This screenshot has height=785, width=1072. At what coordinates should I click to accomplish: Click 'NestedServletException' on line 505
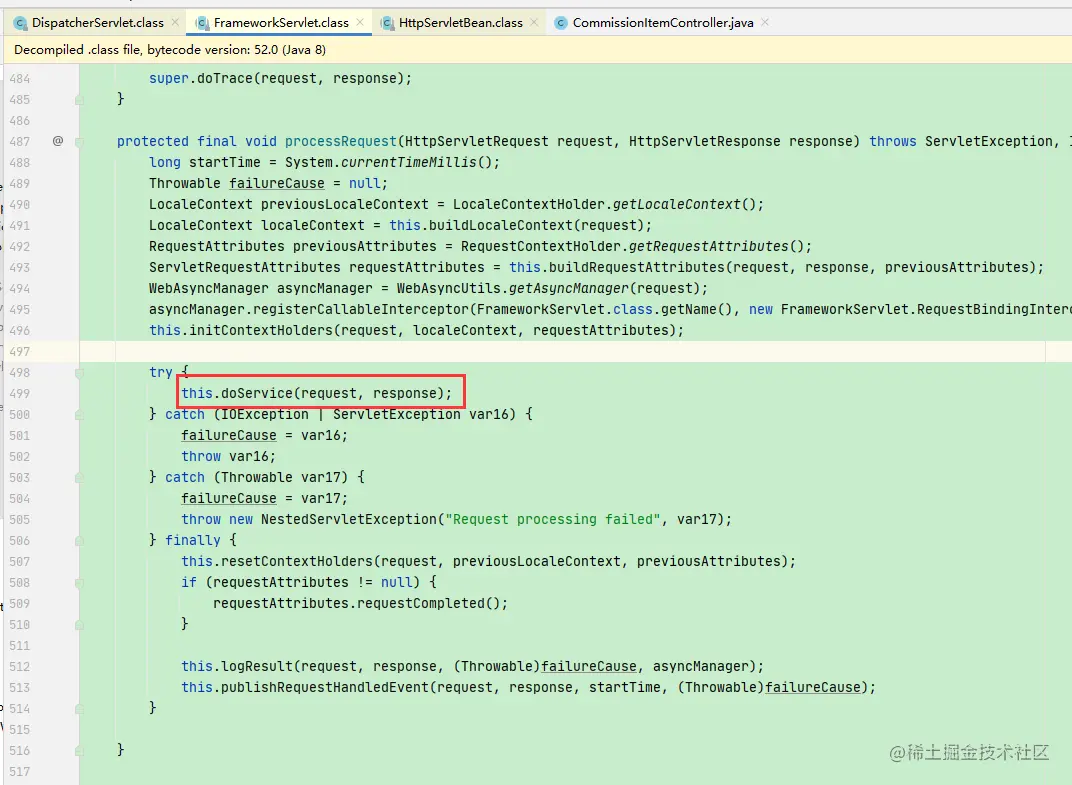pyautogui.click(x=349, y=520)
